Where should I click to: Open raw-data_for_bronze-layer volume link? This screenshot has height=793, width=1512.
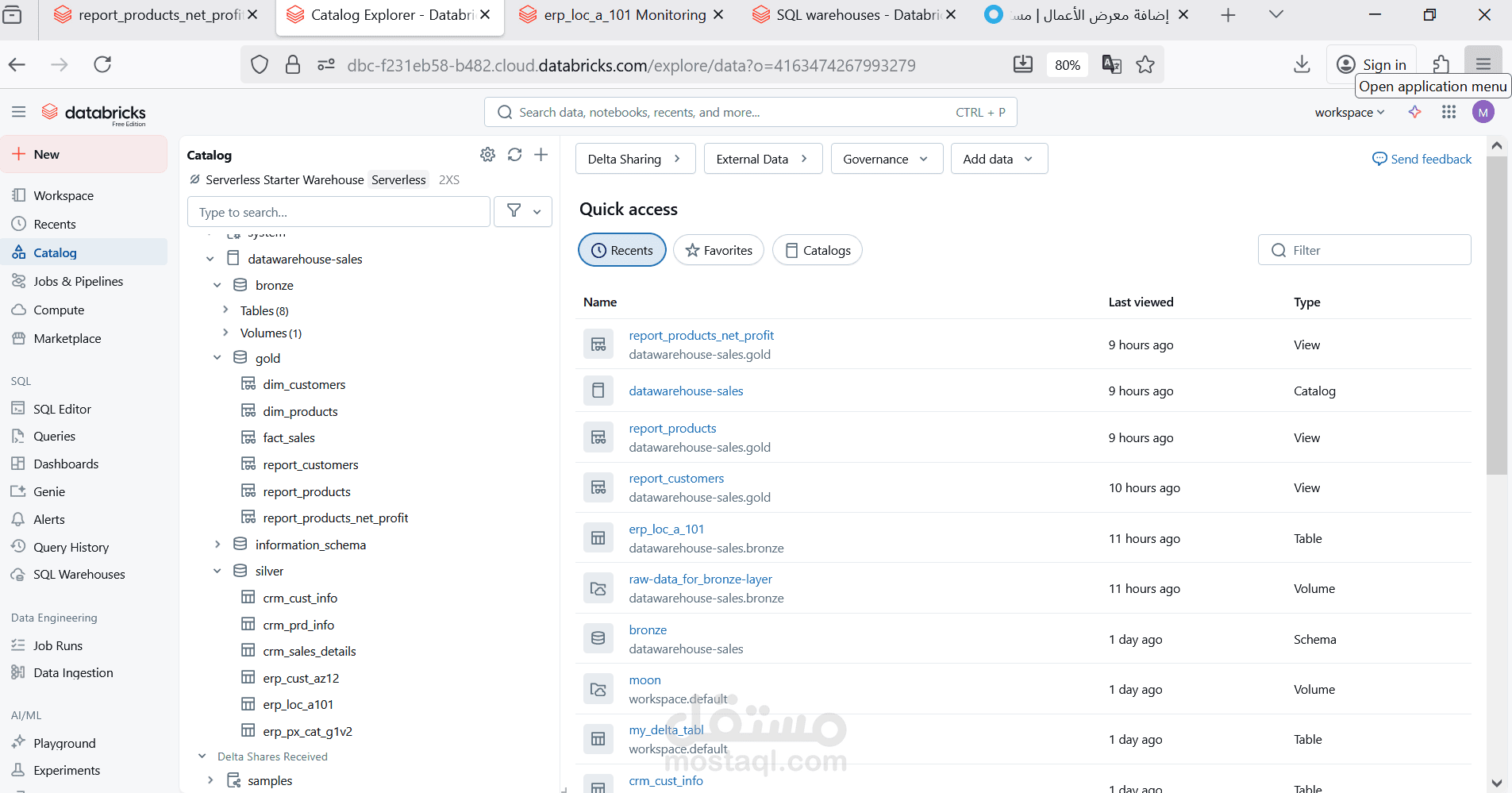point(700,579)
